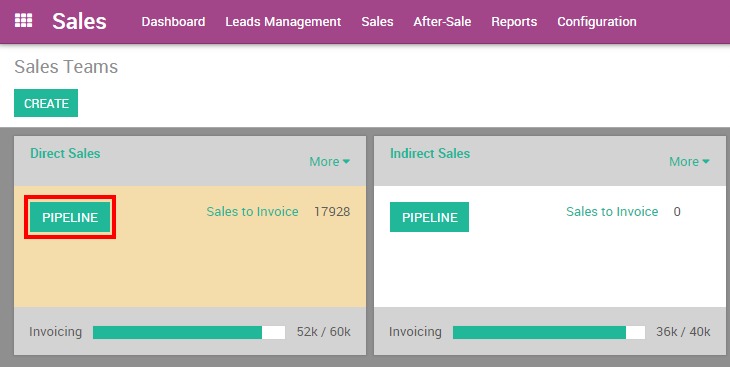The width and height of the screenshot is (730, 367).
Task: Click the Indirect Sales invoicing progress bar
Action: point(549,332)
